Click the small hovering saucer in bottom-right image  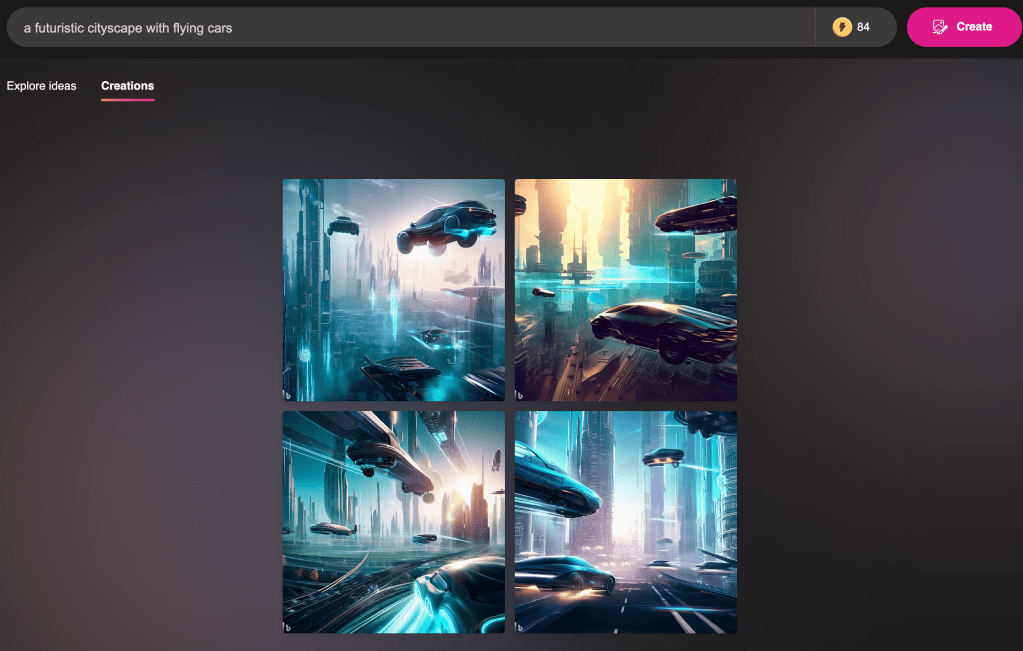coord(665,457)
